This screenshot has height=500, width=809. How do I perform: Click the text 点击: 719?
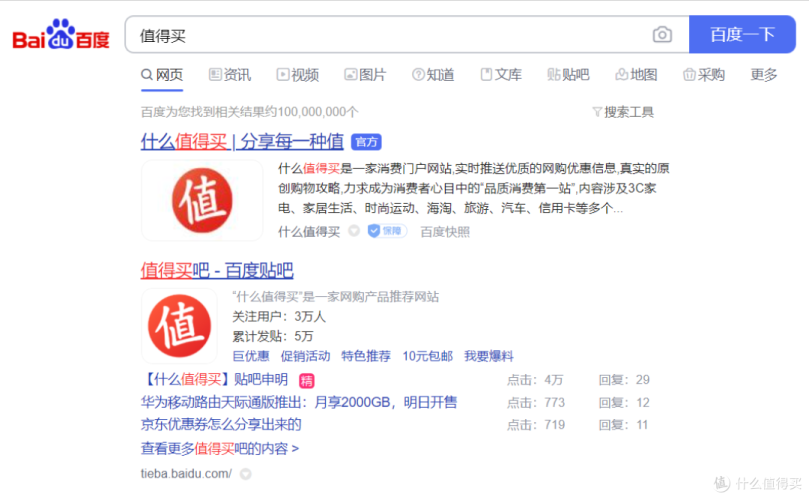[536, 425]
